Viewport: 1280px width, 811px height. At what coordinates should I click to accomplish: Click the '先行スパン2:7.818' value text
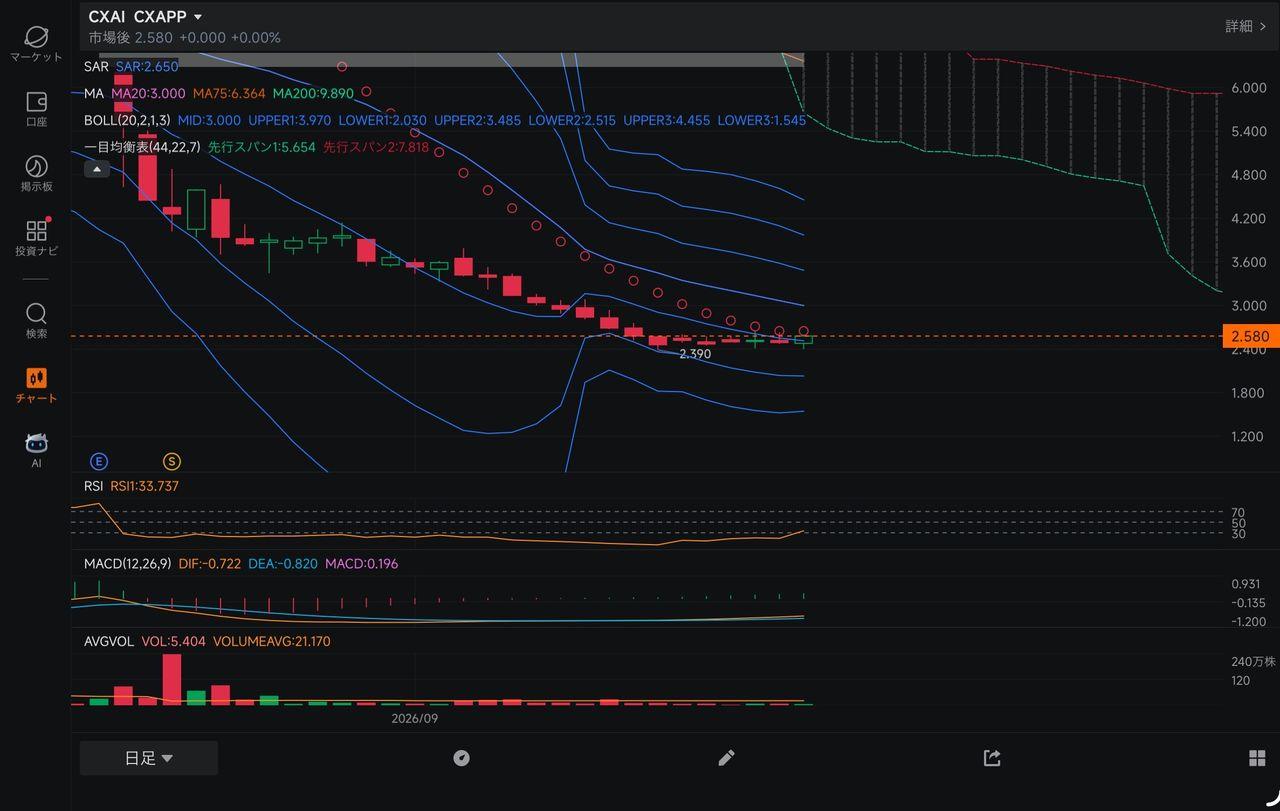coord(375,147)
